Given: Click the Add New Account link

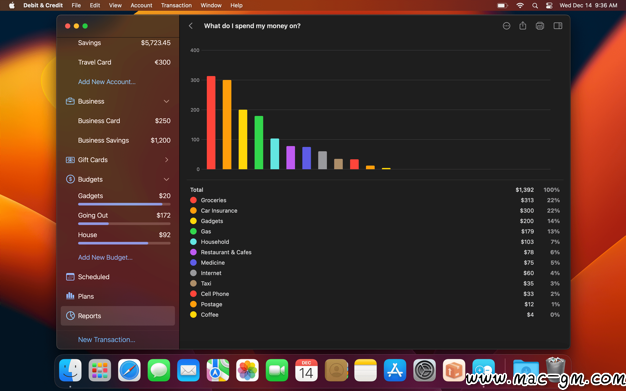Looking at the screenshot, I should (x=107, y=82).
